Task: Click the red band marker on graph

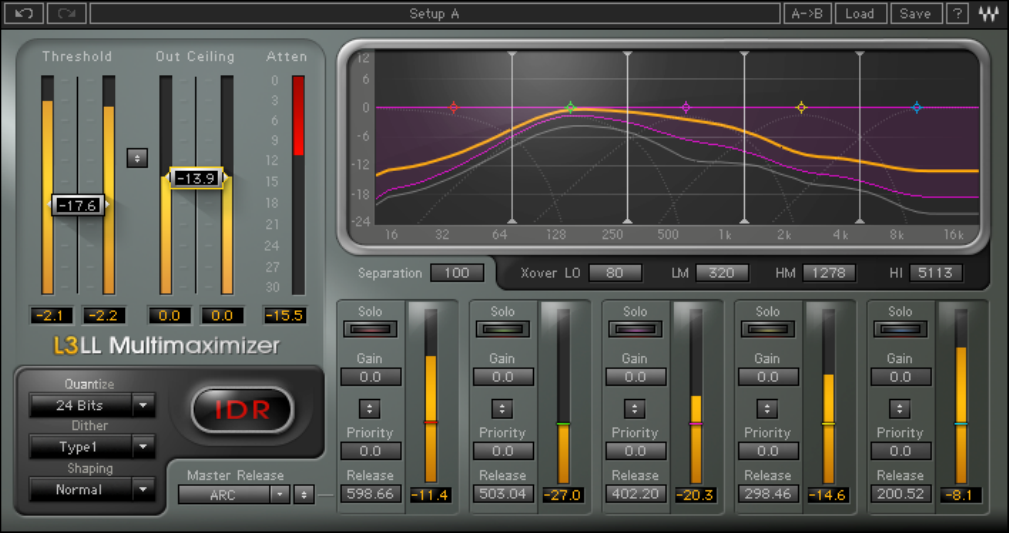Action: point(453,107)
